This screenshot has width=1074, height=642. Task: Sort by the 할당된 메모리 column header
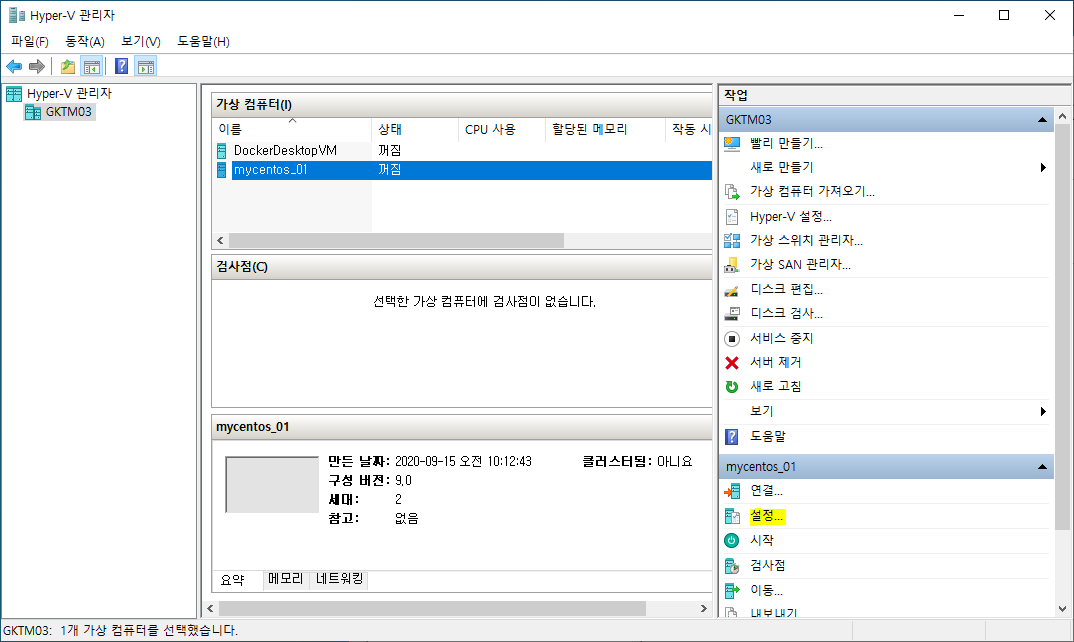pos(605,129)
